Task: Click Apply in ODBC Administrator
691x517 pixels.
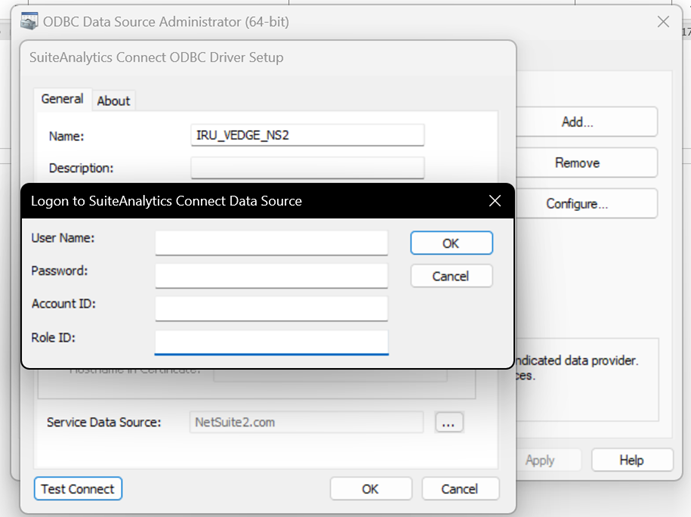Action: pyautogui.click(x=549, y=460)
